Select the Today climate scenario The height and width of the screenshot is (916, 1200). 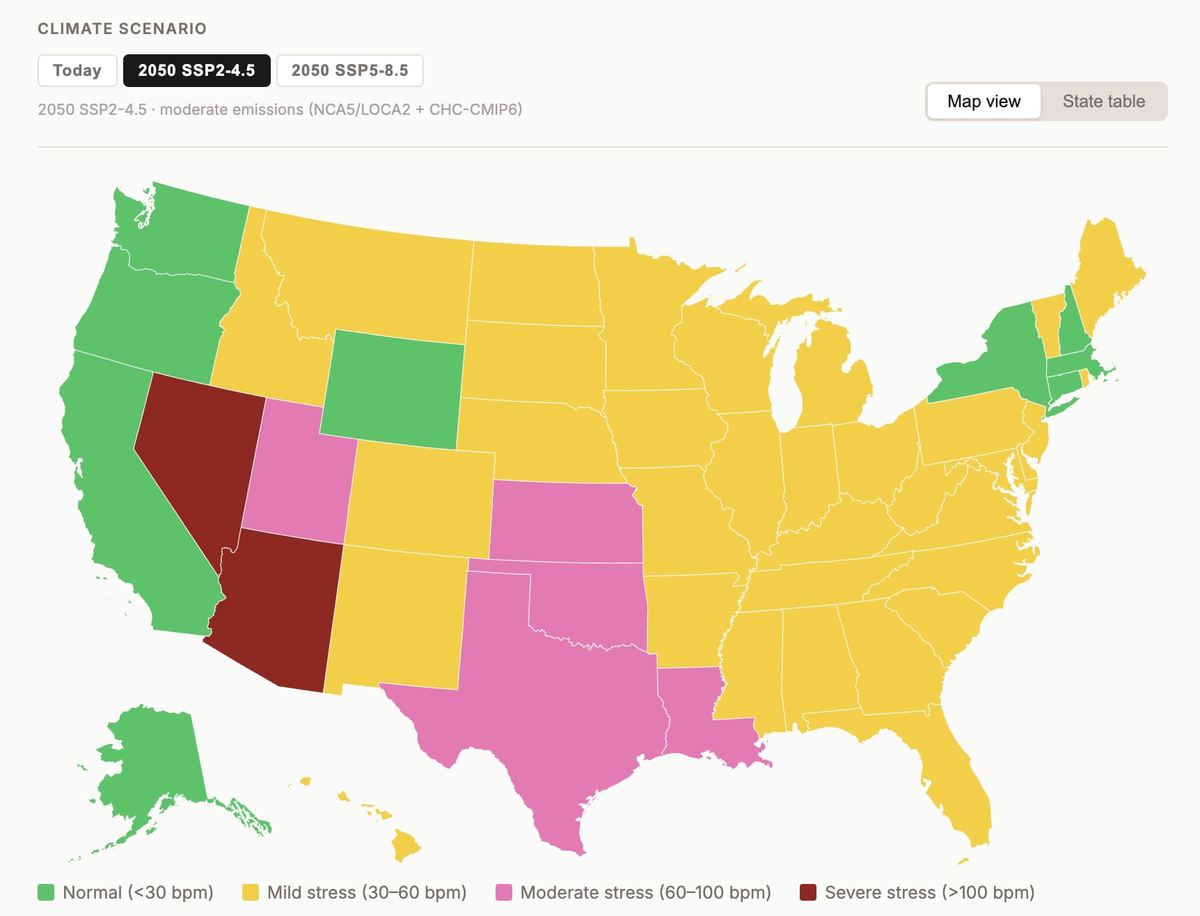click(77, 71)
